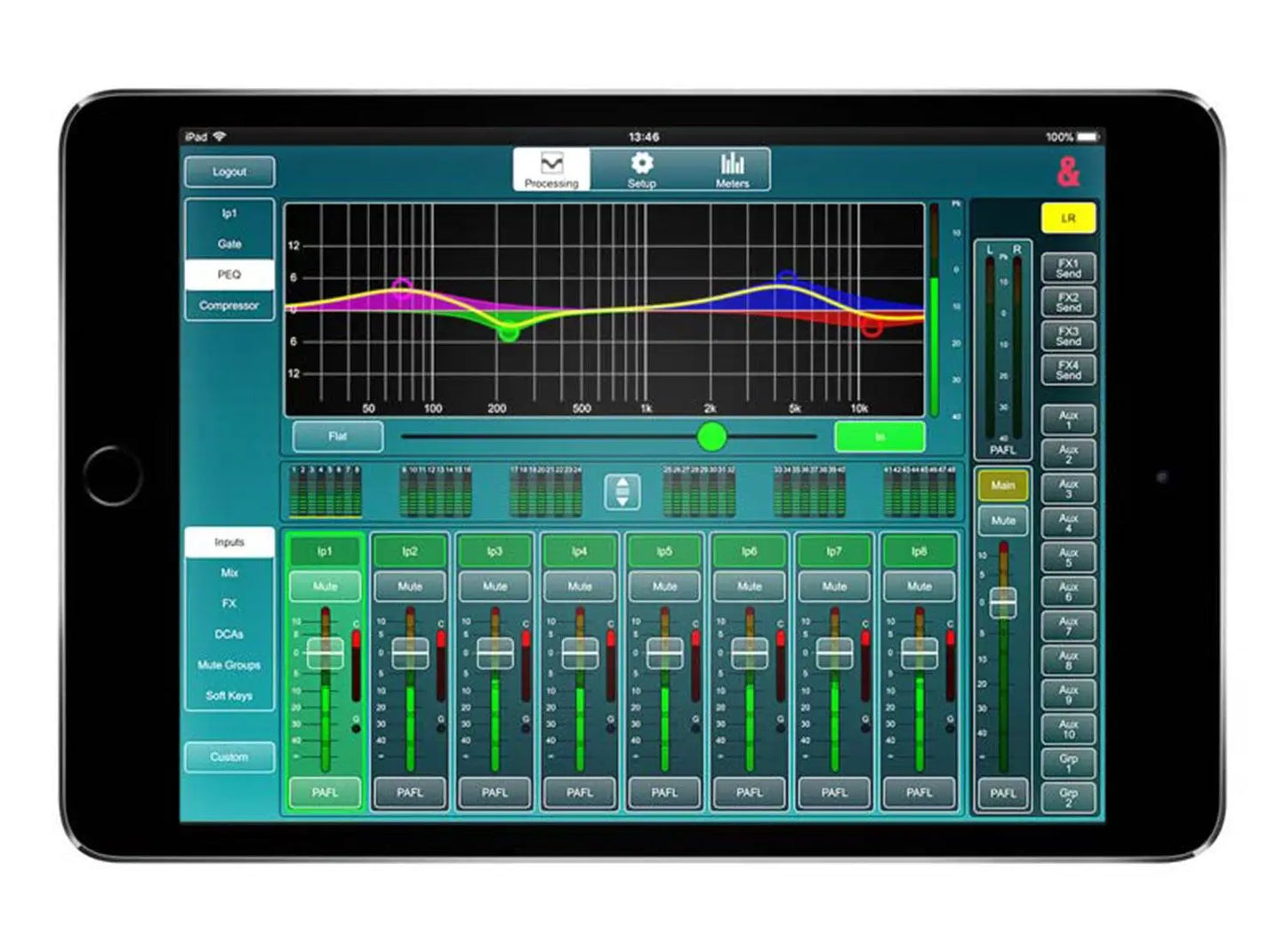Viewport: 1285px width, 952px height.
Task: Reset EQ with the Flat button
Action: [x=338, y=436]
